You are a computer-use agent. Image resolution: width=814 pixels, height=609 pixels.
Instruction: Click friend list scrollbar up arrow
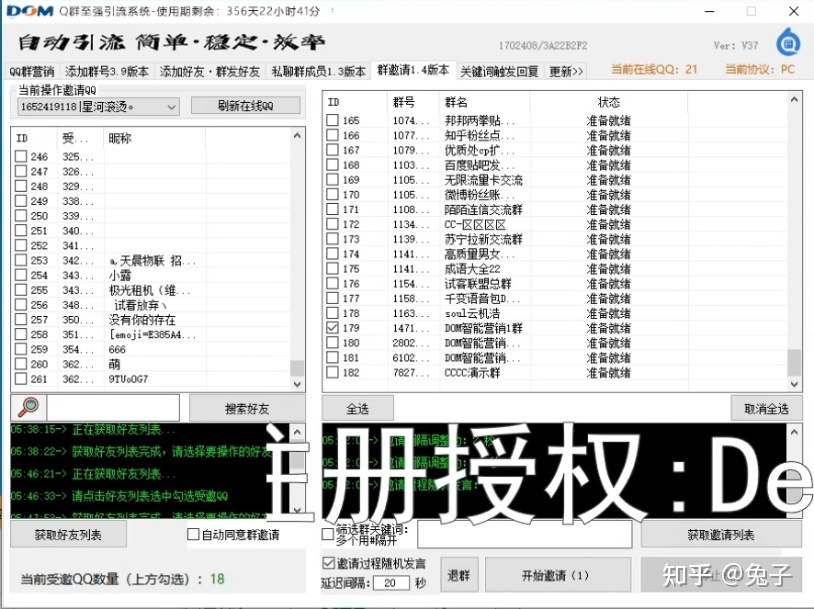[297, 136]
